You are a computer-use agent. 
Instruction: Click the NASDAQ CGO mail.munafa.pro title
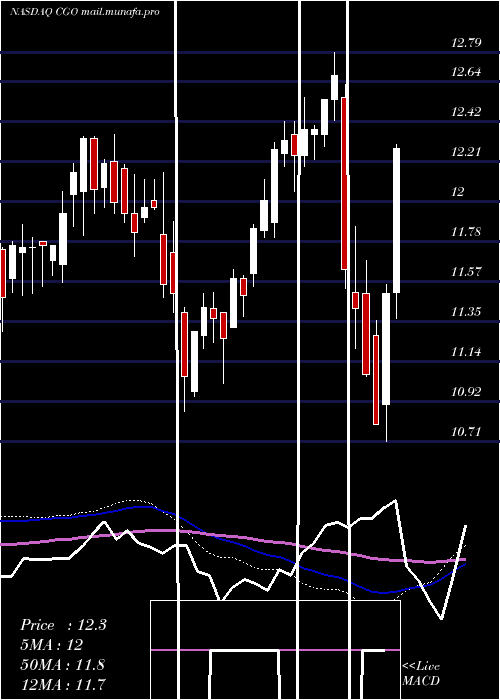click(84, 12)
